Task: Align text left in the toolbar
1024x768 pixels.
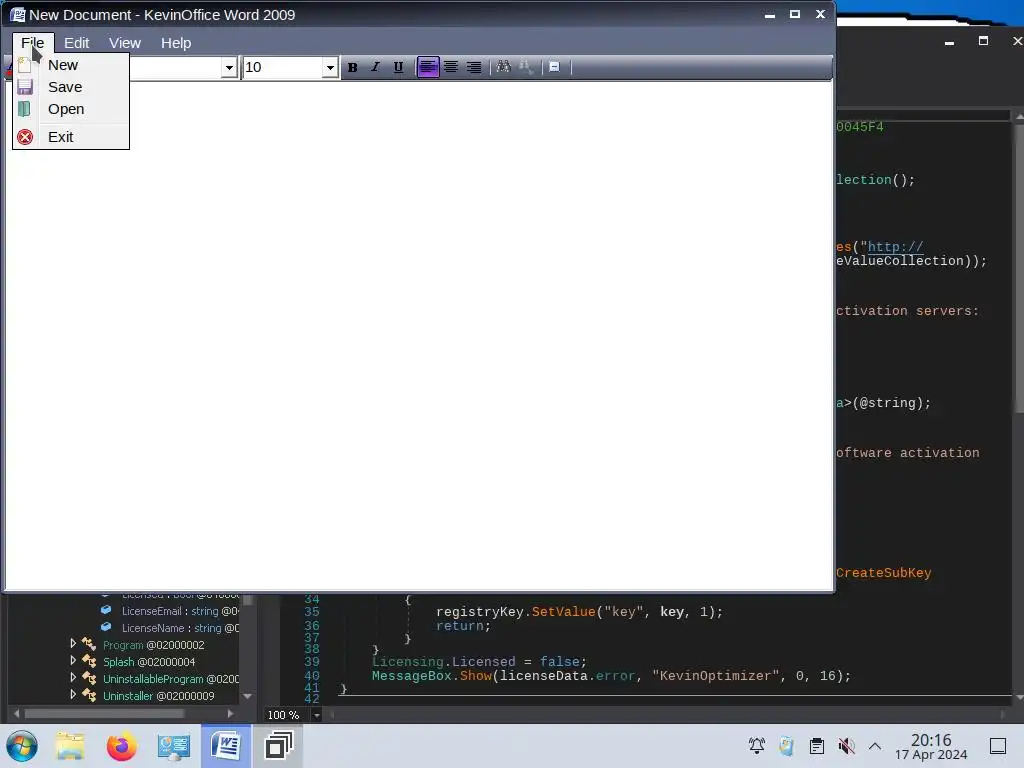Action: 428,67
